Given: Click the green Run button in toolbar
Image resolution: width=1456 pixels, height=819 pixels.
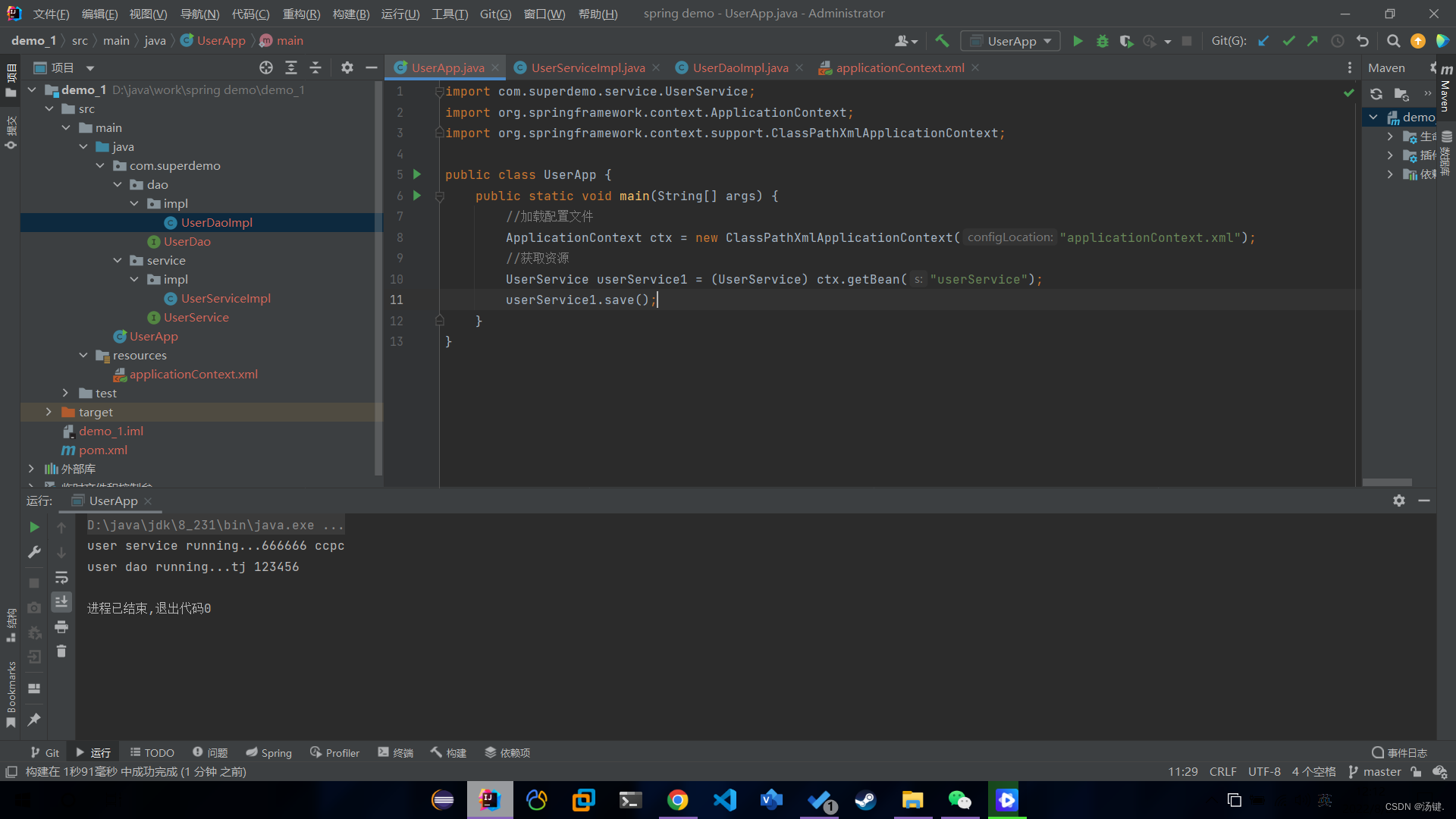Looking at the screenshot, I should coord(1078,41).
